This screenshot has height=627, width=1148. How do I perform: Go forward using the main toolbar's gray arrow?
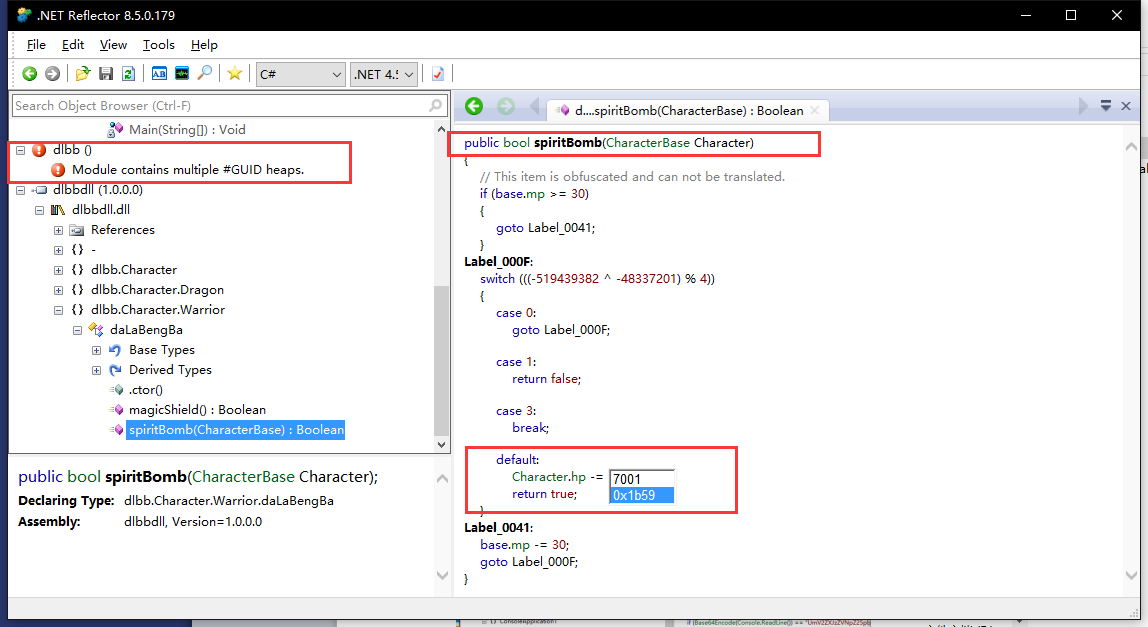52,73
